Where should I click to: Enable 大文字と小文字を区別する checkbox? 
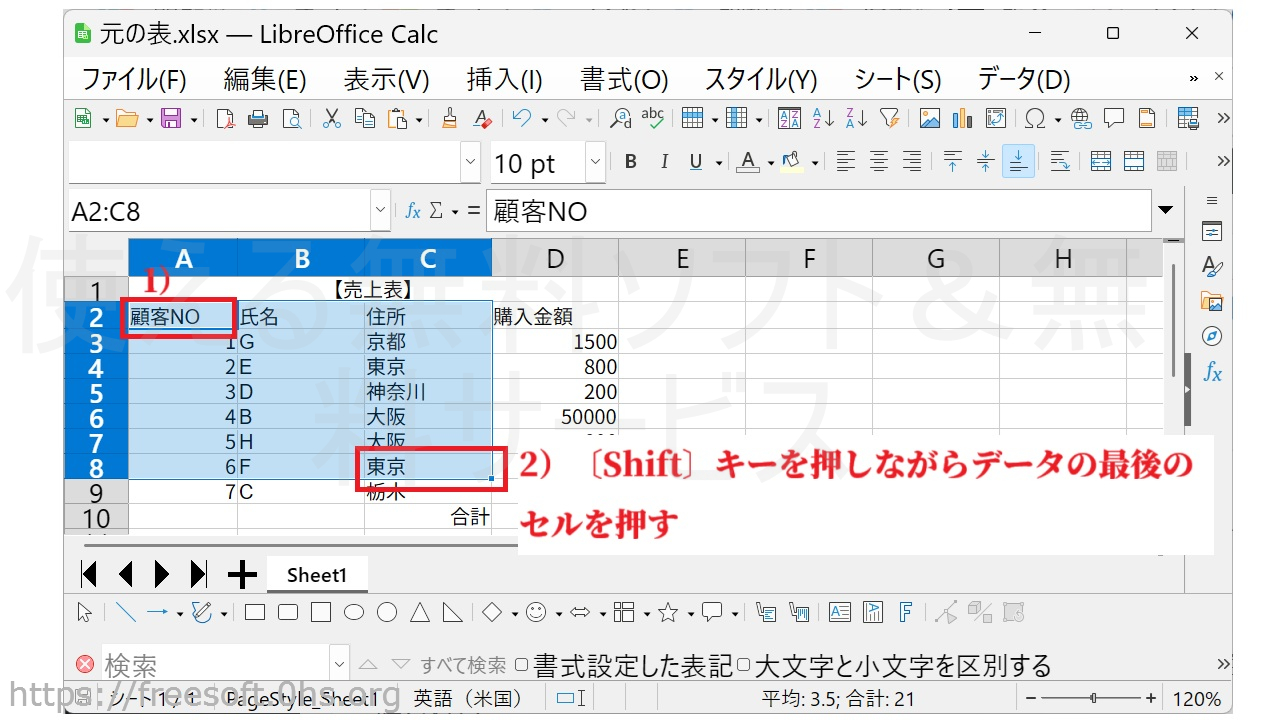(x=743, y=665)
